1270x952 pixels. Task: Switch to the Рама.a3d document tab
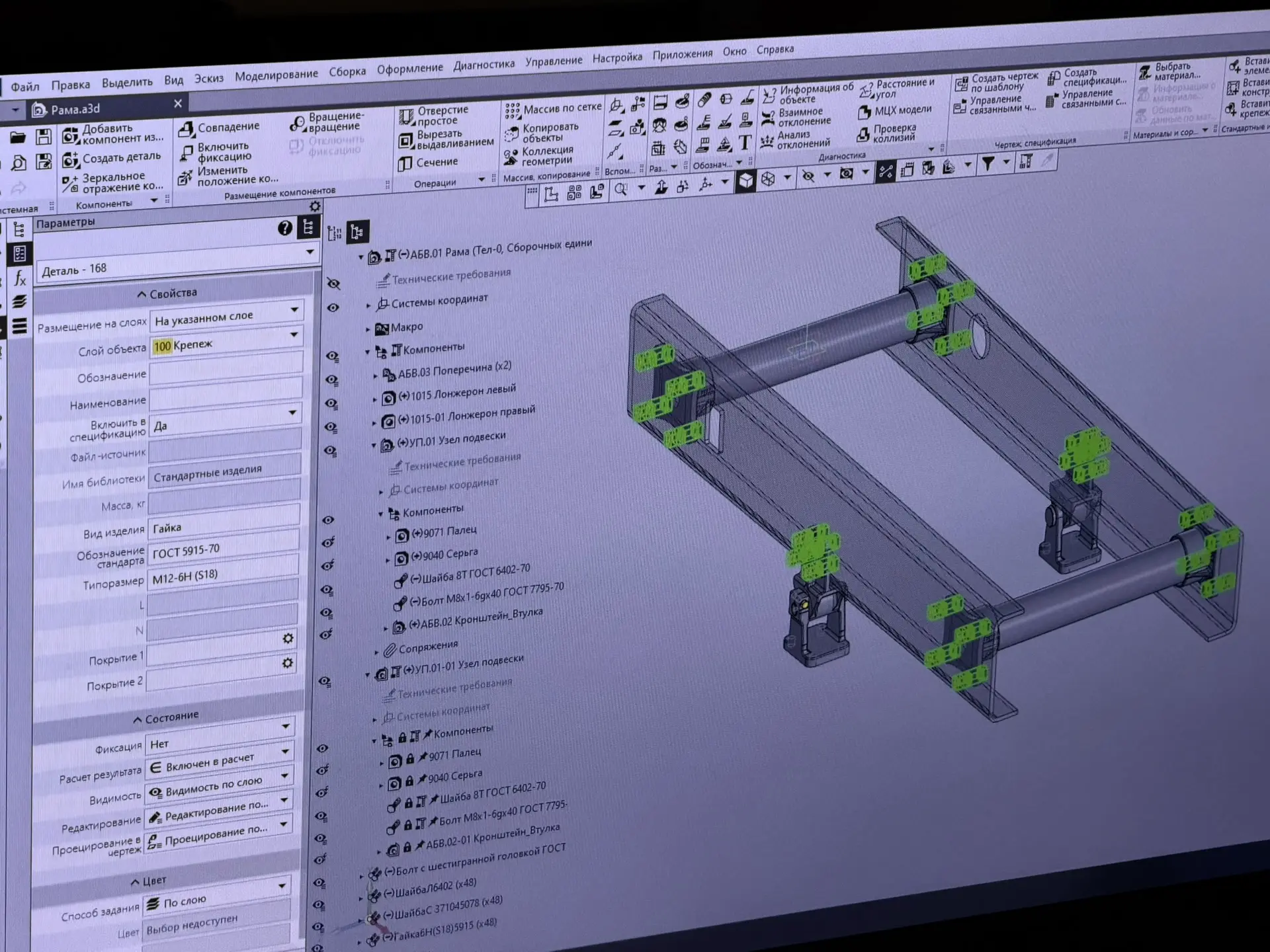click(75, 109)
